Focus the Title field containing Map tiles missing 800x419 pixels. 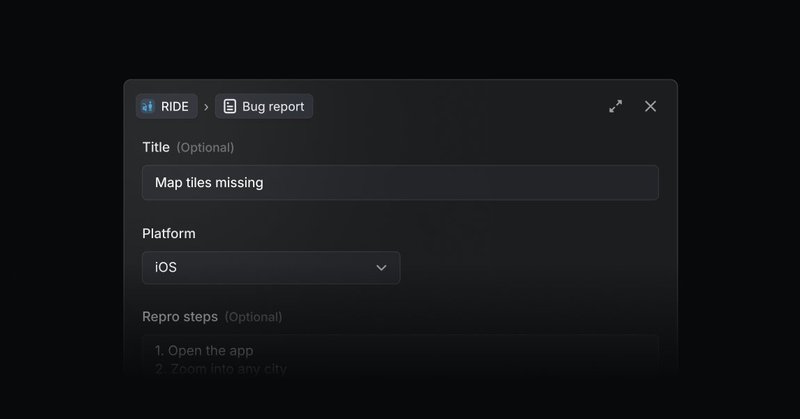pos(401,182)
